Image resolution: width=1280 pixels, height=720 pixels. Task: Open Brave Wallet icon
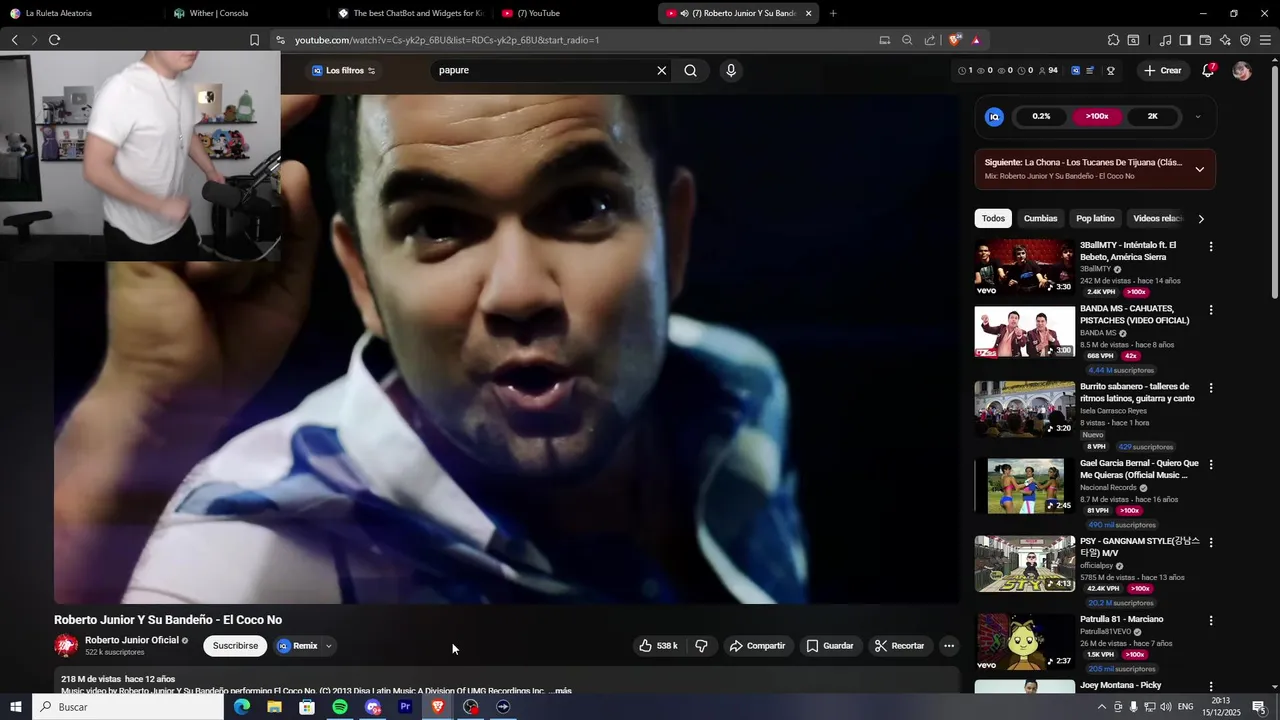click(1205, 40)
